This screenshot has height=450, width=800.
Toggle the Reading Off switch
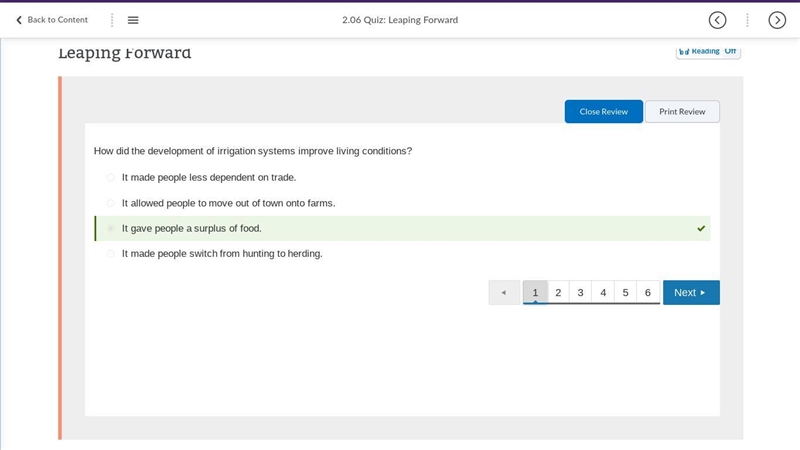[708, 52]
